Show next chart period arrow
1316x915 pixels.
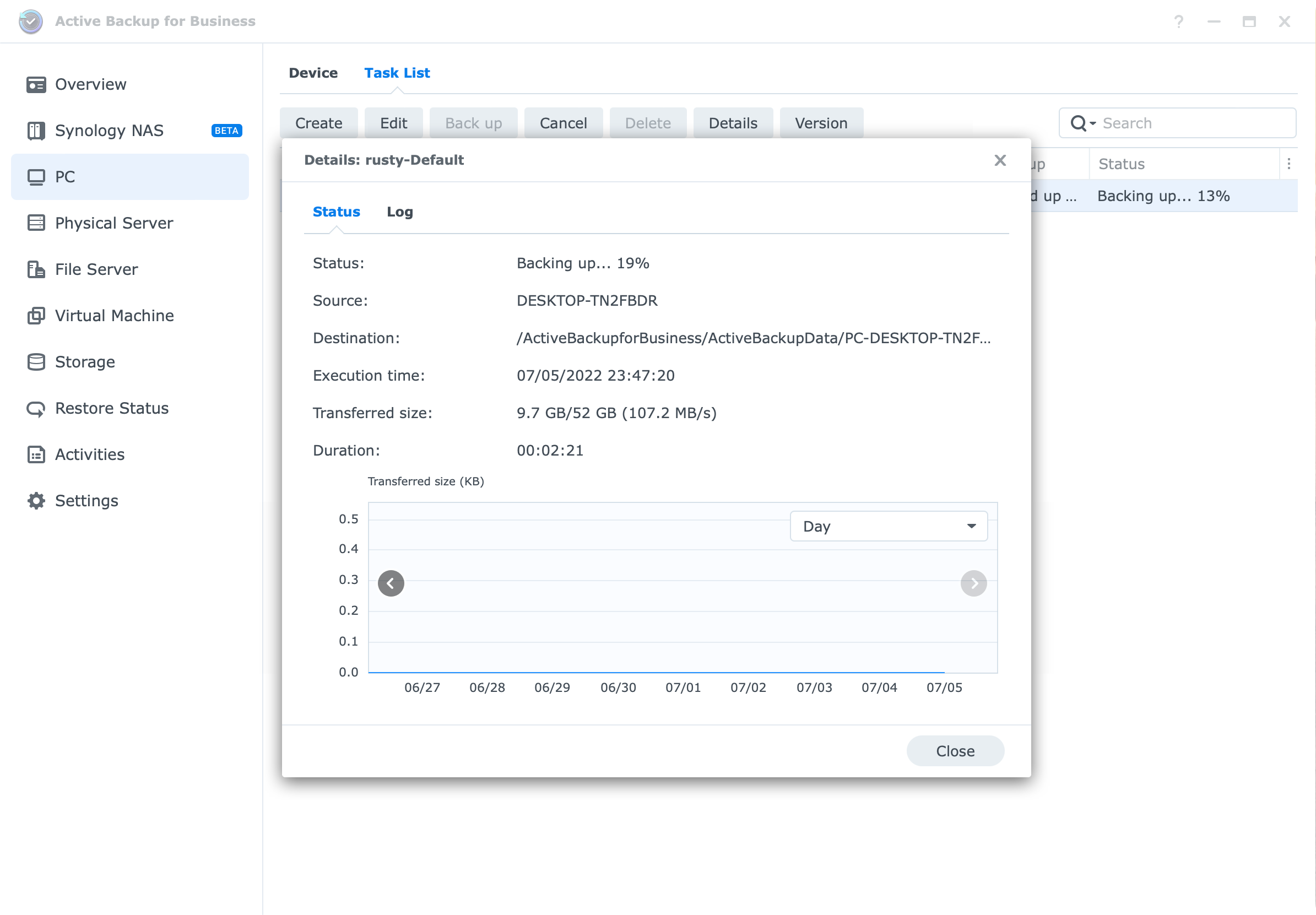coord(973,583)
